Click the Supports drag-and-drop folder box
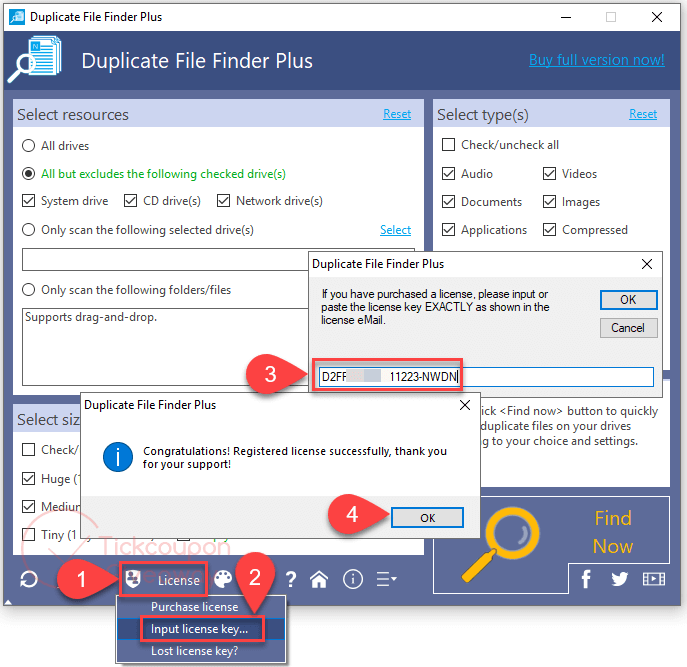Image resolution: width=687 pixels, height=667 pixels. [165, 347]
